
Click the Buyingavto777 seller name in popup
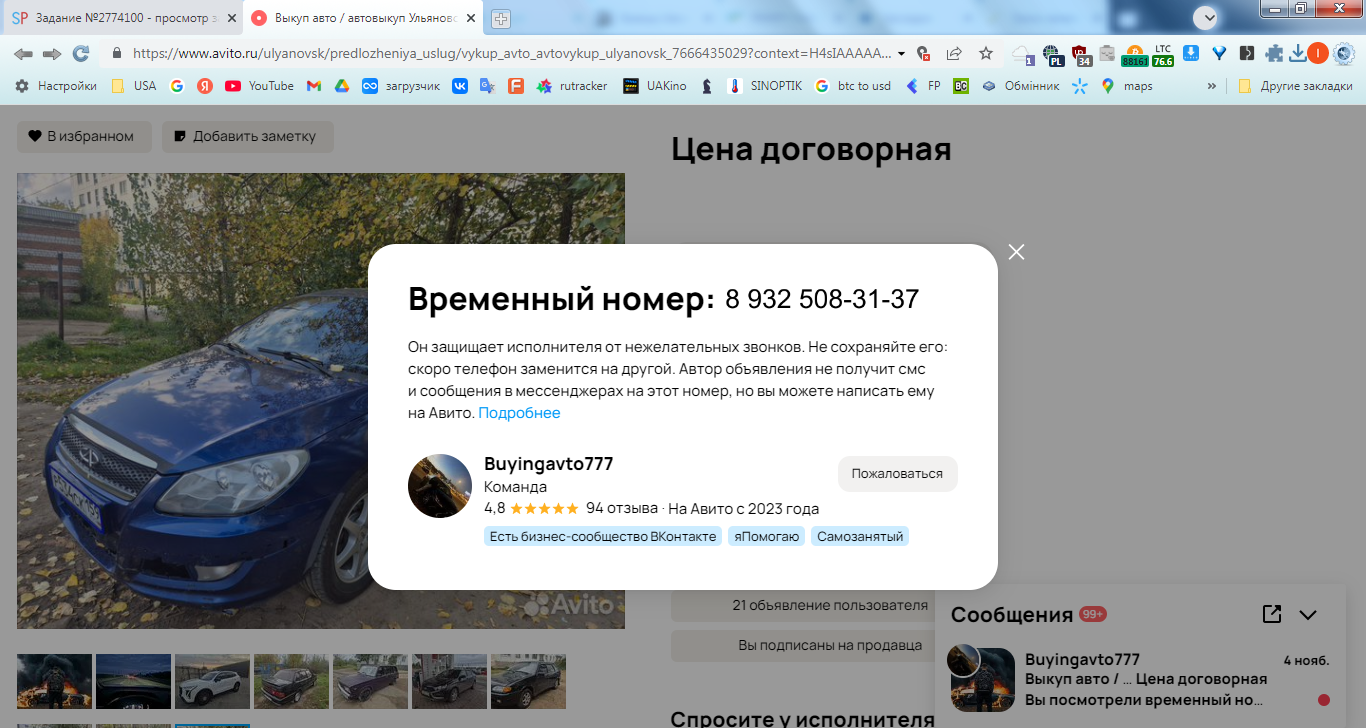coord(548,464)
